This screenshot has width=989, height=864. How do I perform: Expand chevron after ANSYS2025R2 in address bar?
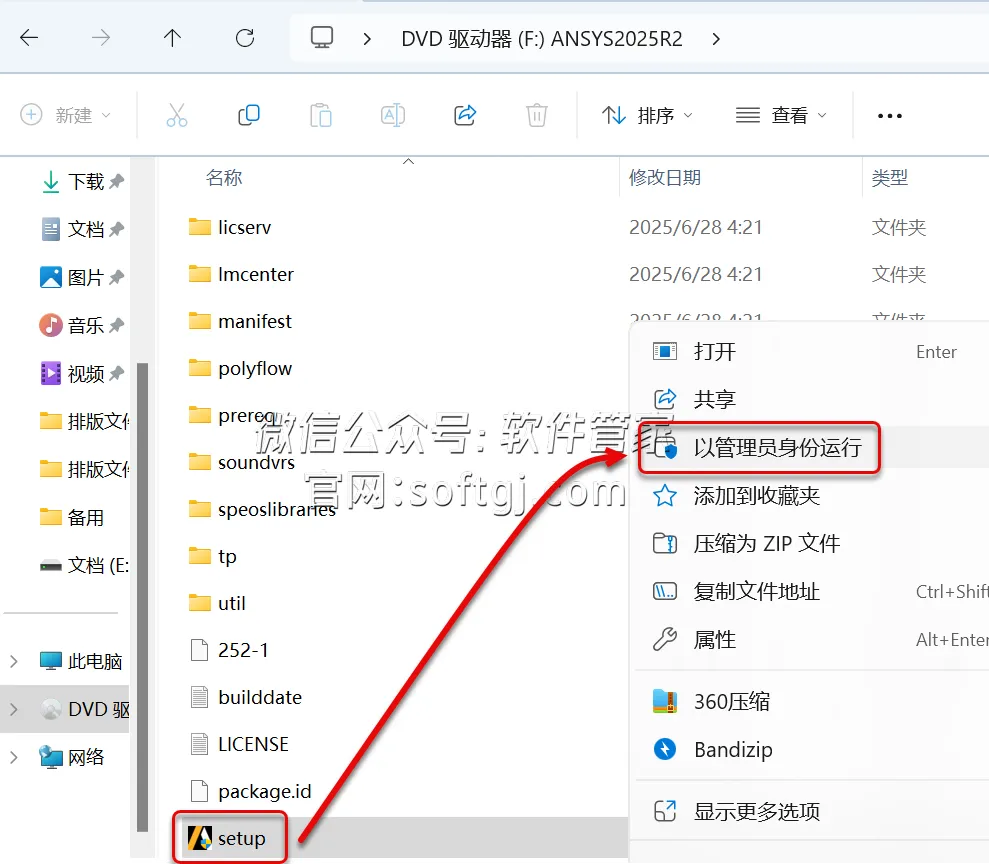(x=716, y=39)
